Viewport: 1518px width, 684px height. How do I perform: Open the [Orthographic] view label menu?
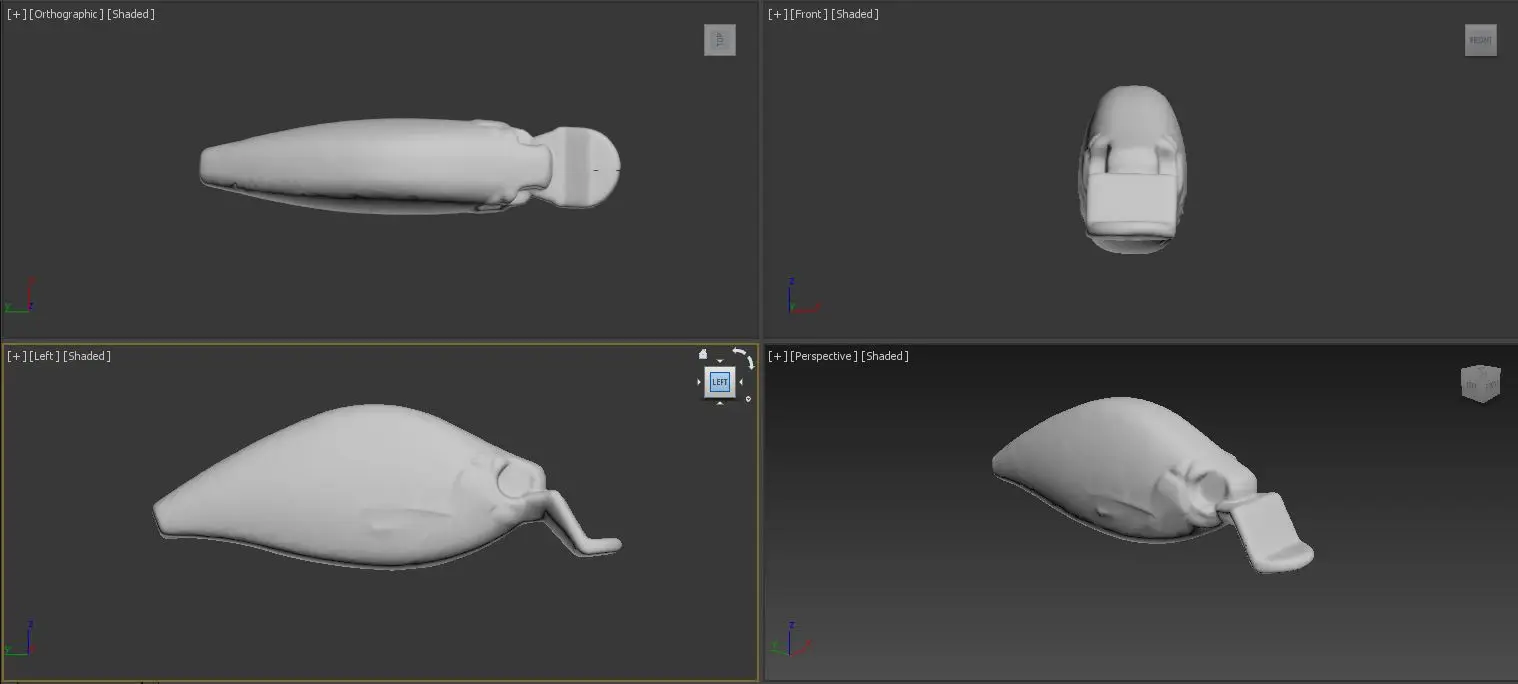tap(66, 14)
